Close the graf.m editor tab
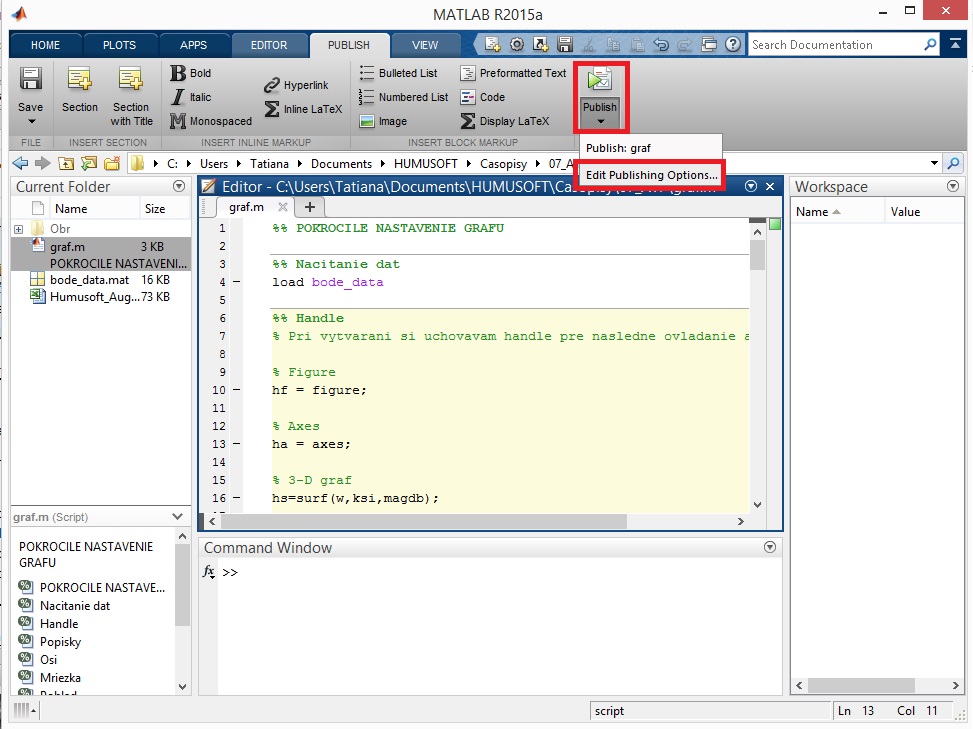 tap(283, 207)
